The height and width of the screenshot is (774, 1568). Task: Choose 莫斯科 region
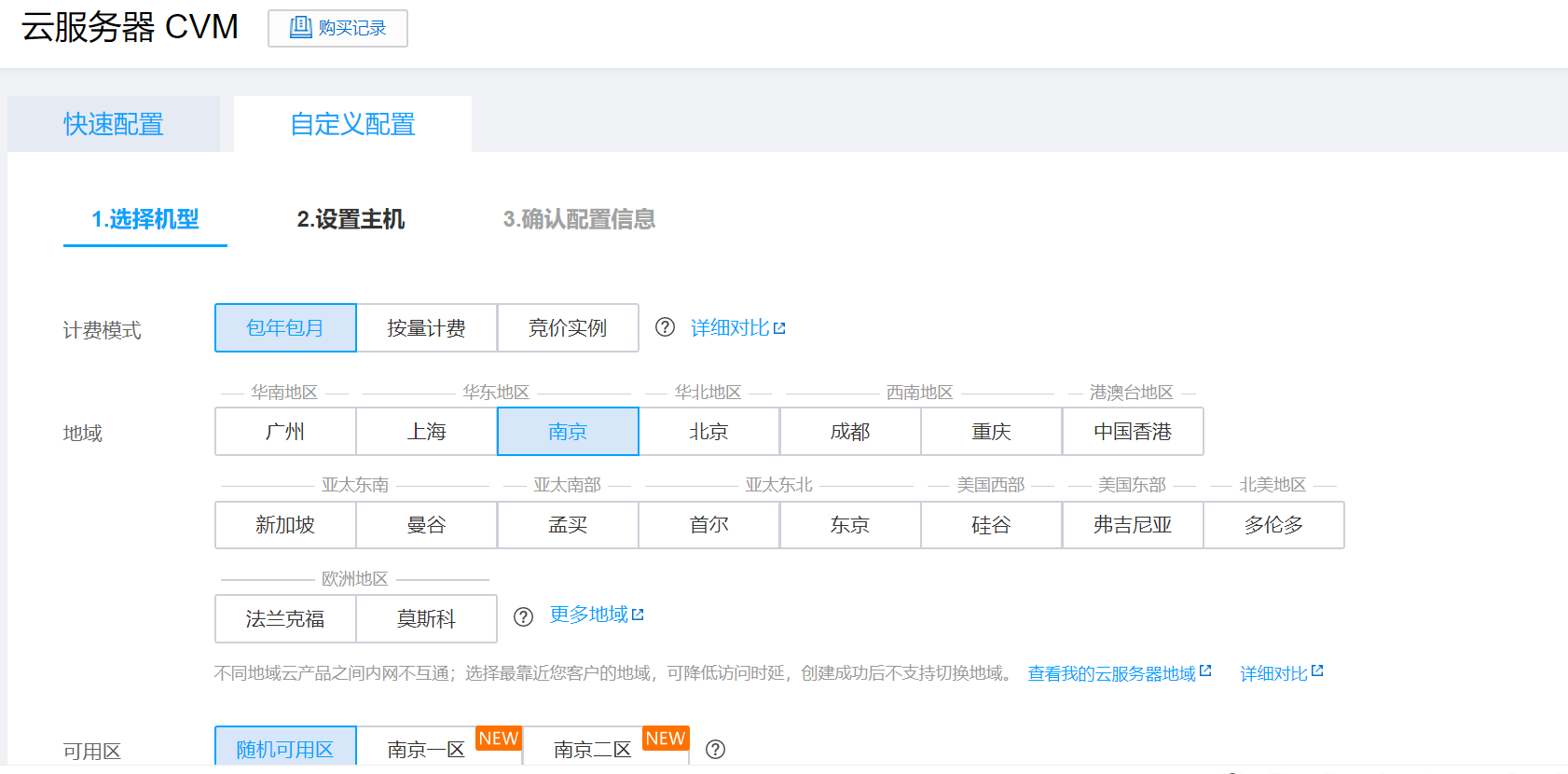[427, 619]
